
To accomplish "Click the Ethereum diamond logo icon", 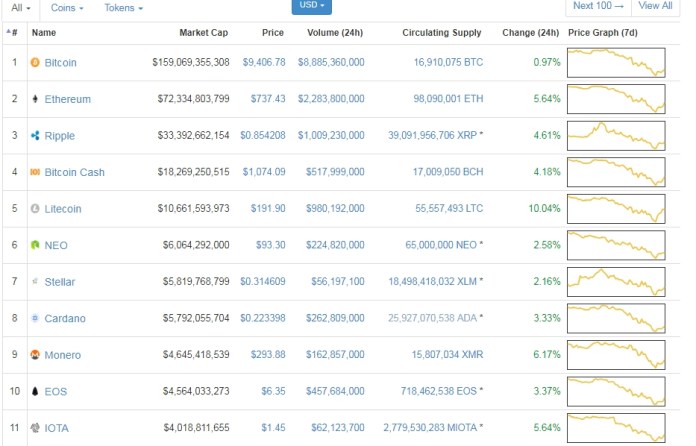I will pyautogui.click(x=35, y=99).
